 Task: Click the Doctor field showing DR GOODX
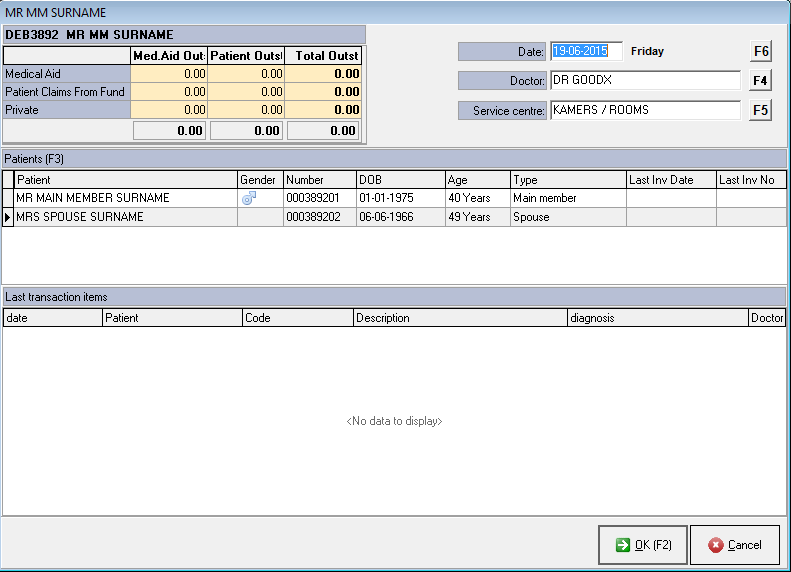point(645,80)
